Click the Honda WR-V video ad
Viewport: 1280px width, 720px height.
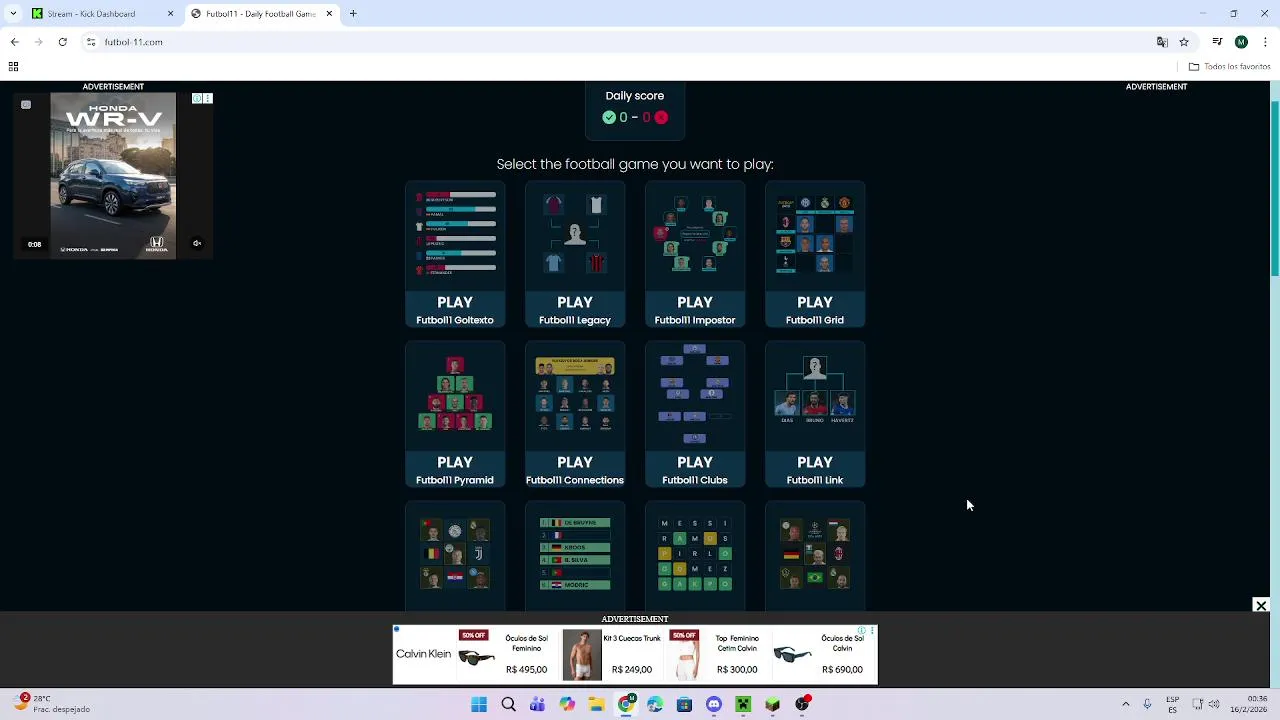tap(113, 176)
